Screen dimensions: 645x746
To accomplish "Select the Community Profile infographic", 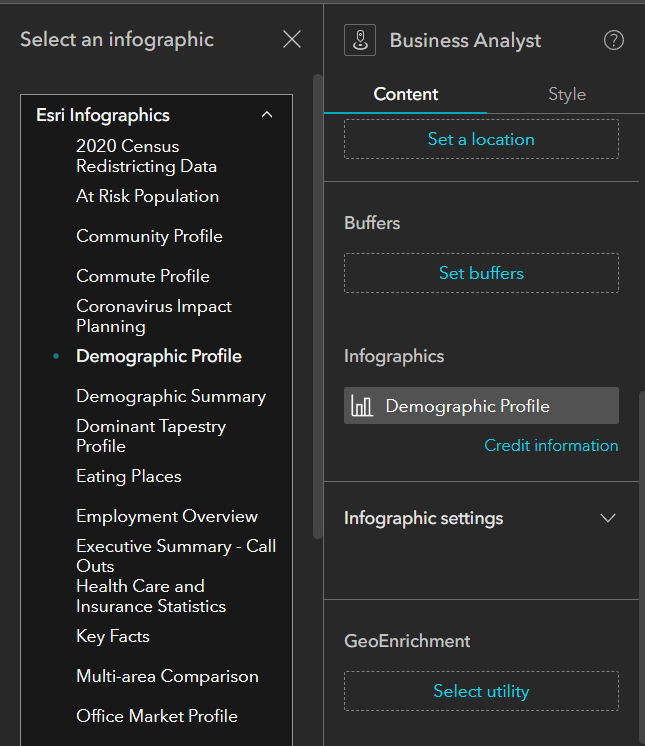I will pyautogui.click(x=149, y=236).
